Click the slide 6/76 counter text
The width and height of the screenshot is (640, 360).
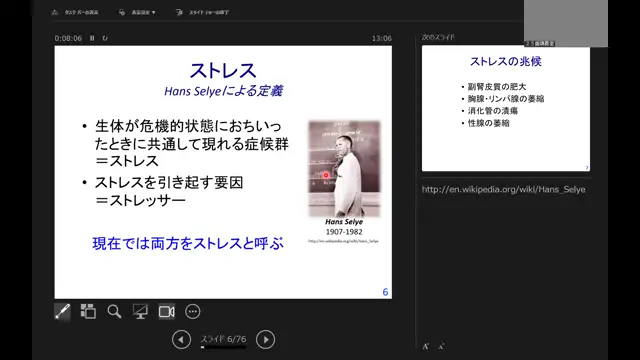tap(223, 339)
